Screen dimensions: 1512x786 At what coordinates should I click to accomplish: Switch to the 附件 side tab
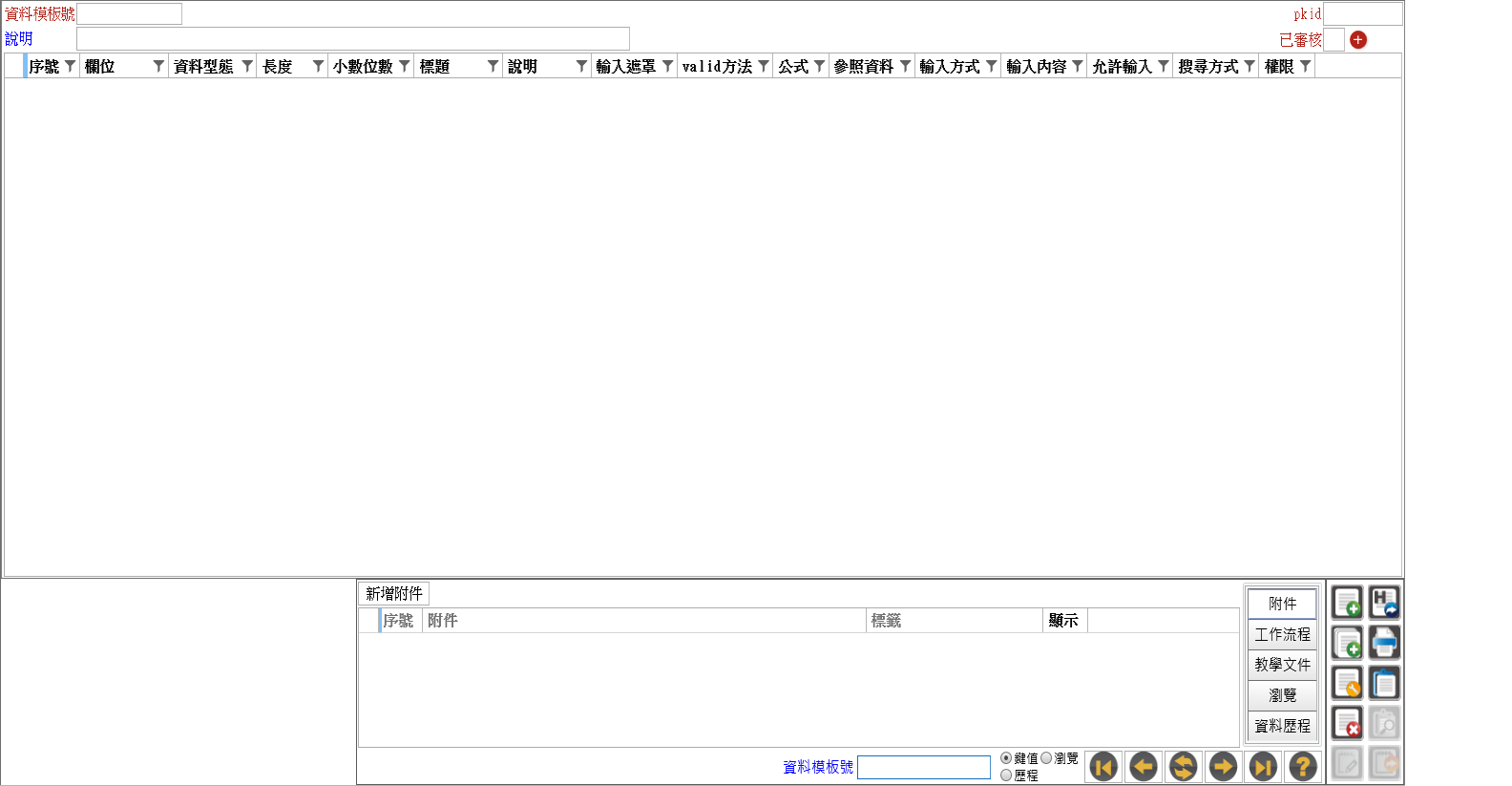(x=1282, y=604)
